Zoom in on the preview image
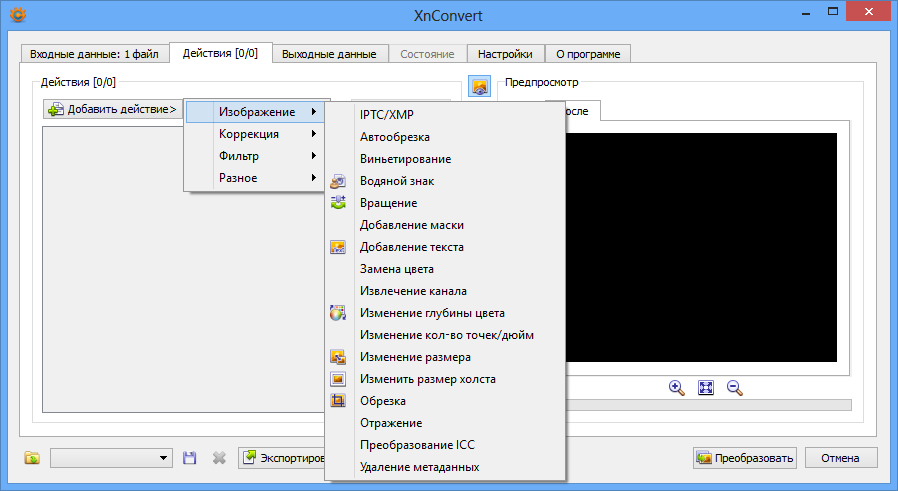 (676, 388)
